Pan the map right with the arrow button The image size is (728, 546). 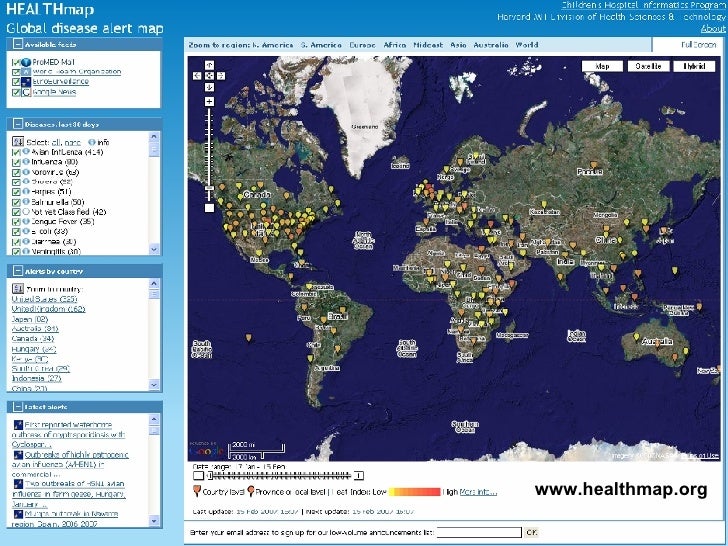221,76
